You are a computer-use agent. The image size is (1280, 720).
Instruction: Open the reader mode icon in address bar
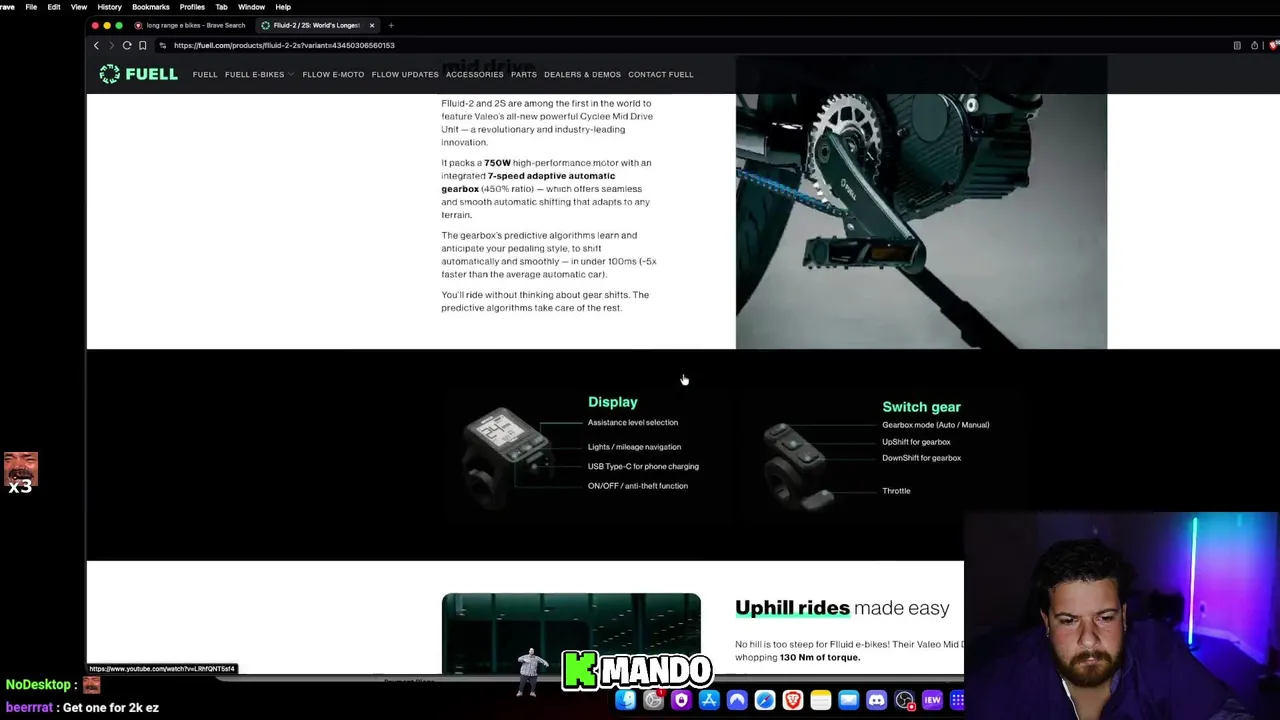tap(1237, 45)
